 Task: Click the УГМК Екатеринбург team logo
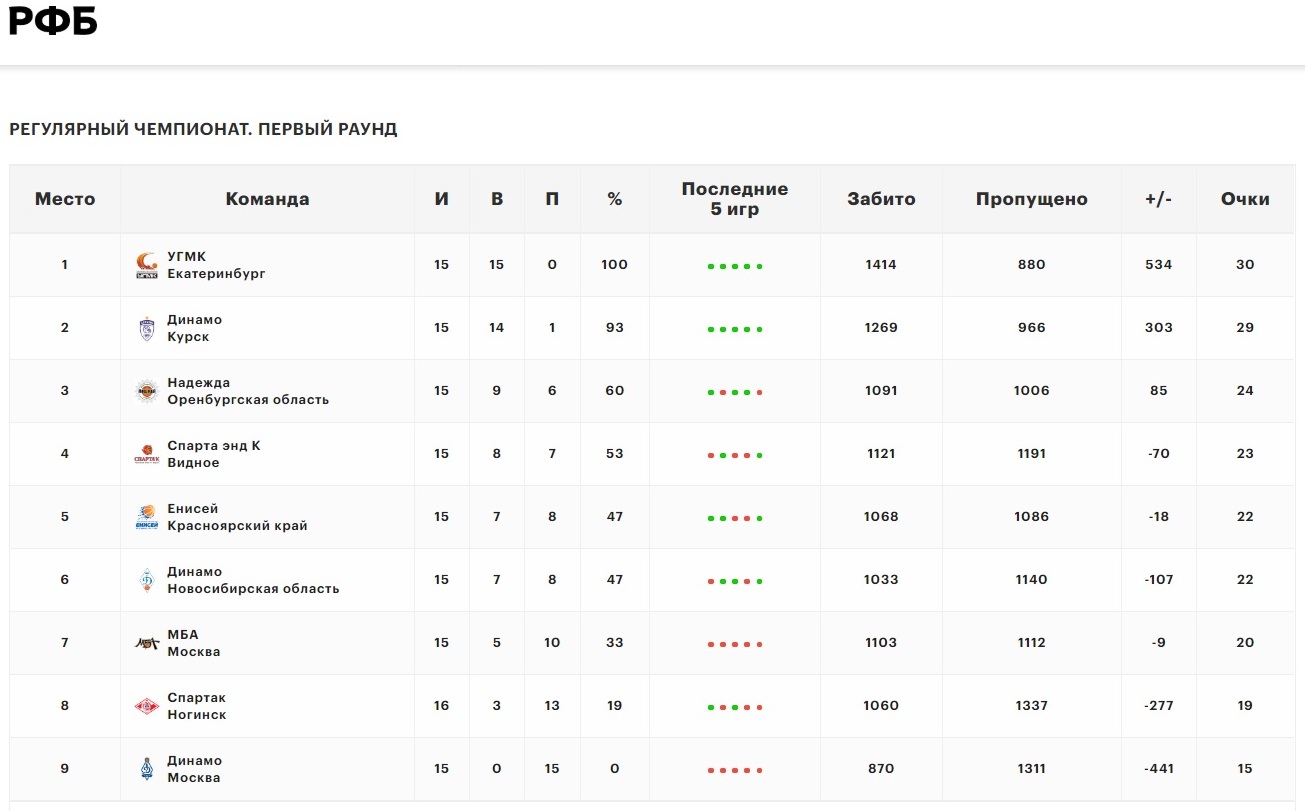point(147,266)
